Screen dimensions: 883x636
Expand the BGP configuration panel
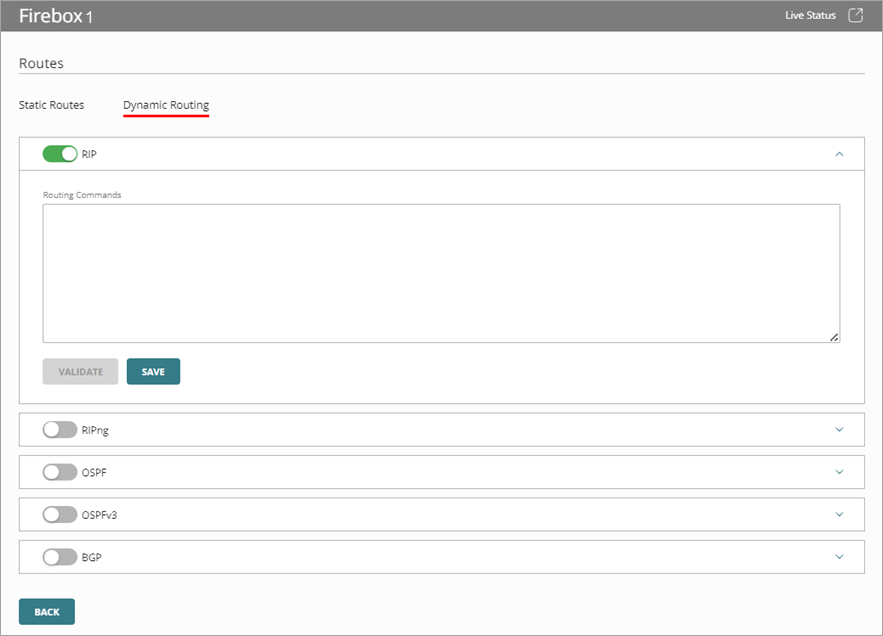(841, 557)
